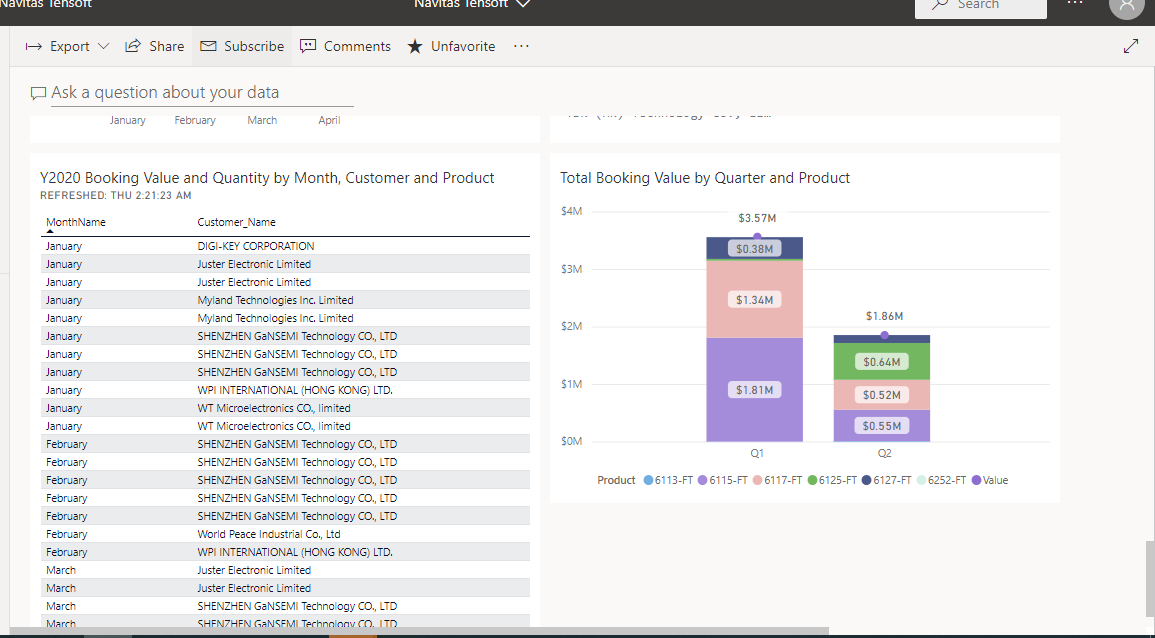Viewport: 1155px width, 638px height.
Task: Click 6252-FT legend color swatch
Action: point(921,480)
